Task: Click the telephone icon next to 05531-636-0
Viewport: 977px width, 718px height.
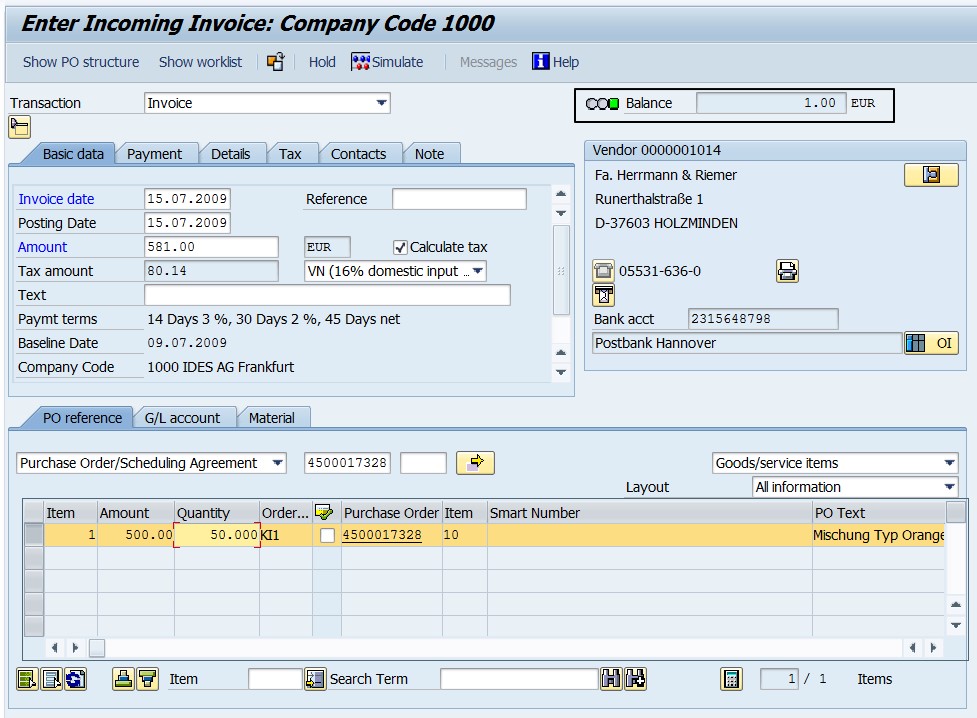Action: [x=603, y=271]
